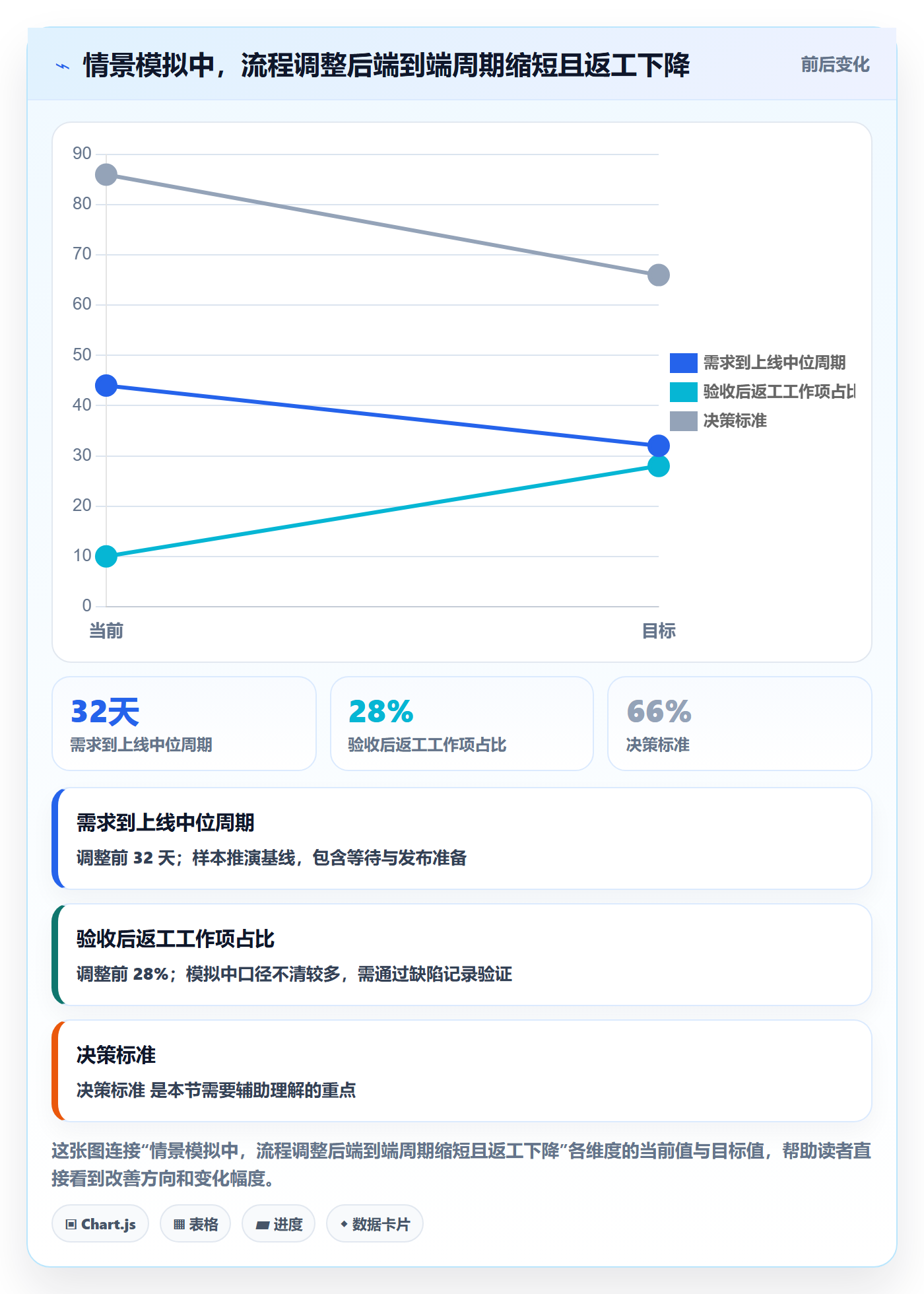Open the 66% metric card
Image resolution: width=924 pixels, height=1294 pixels.
pos(740,724)
